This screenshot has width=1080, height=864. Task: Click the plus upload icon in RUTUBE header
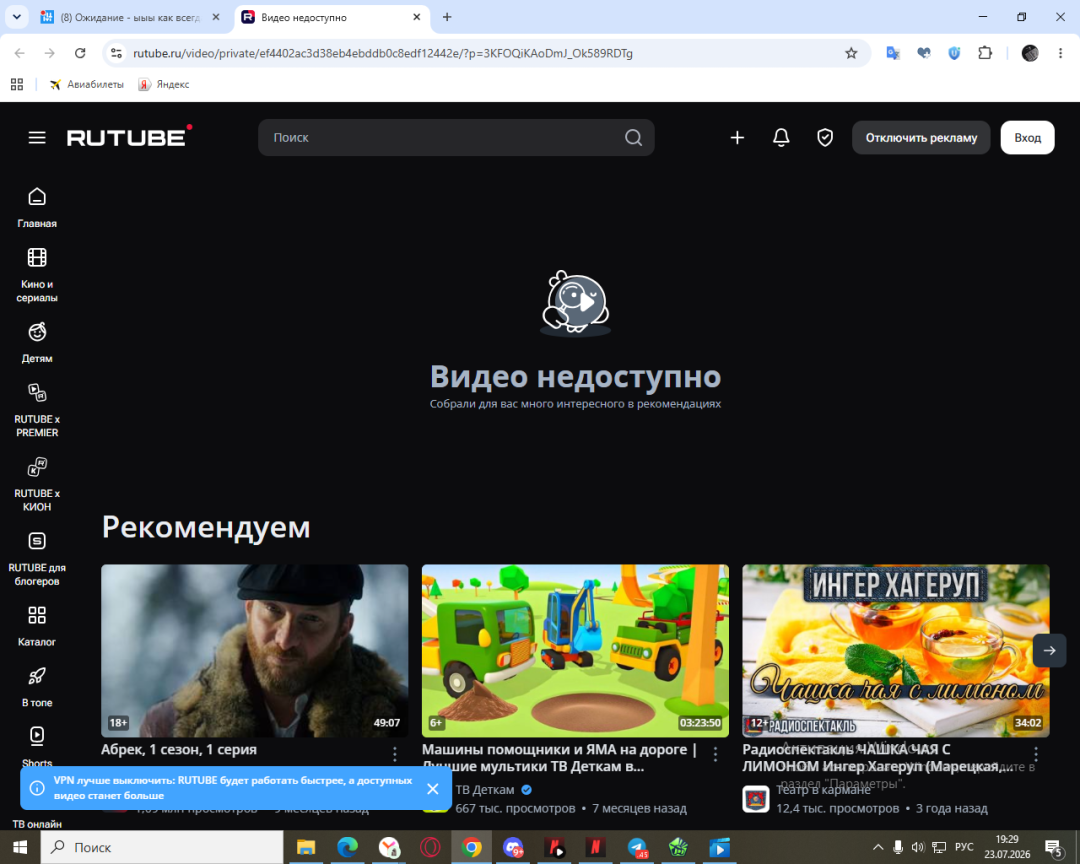737,138
